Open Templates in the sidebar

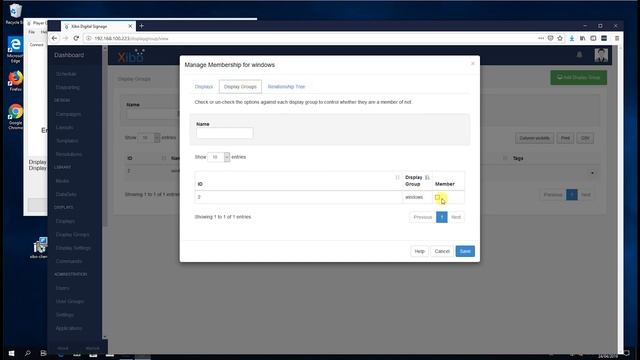[67, 141]
